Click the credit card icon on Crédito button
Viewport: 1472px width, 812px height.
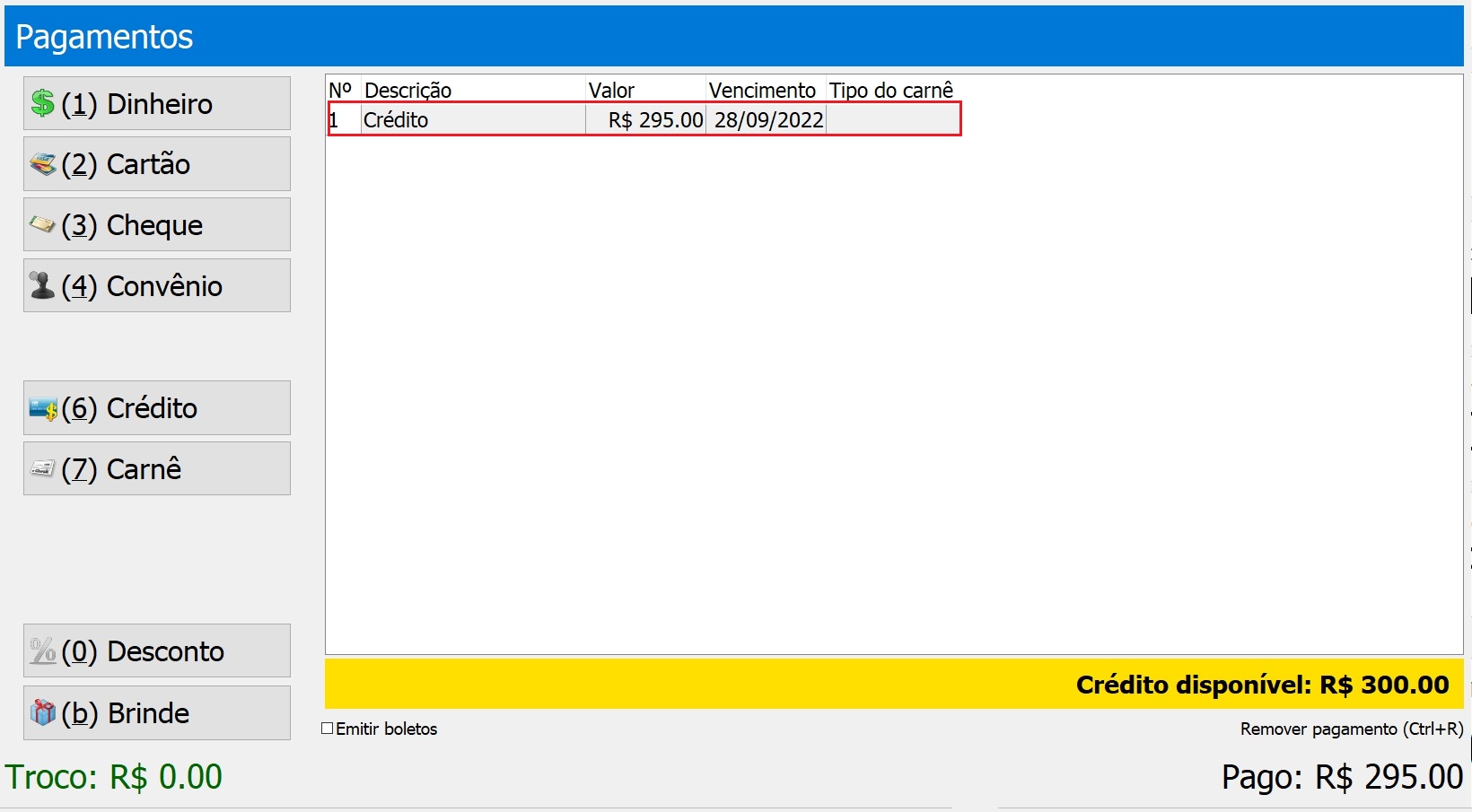point(40,408)
